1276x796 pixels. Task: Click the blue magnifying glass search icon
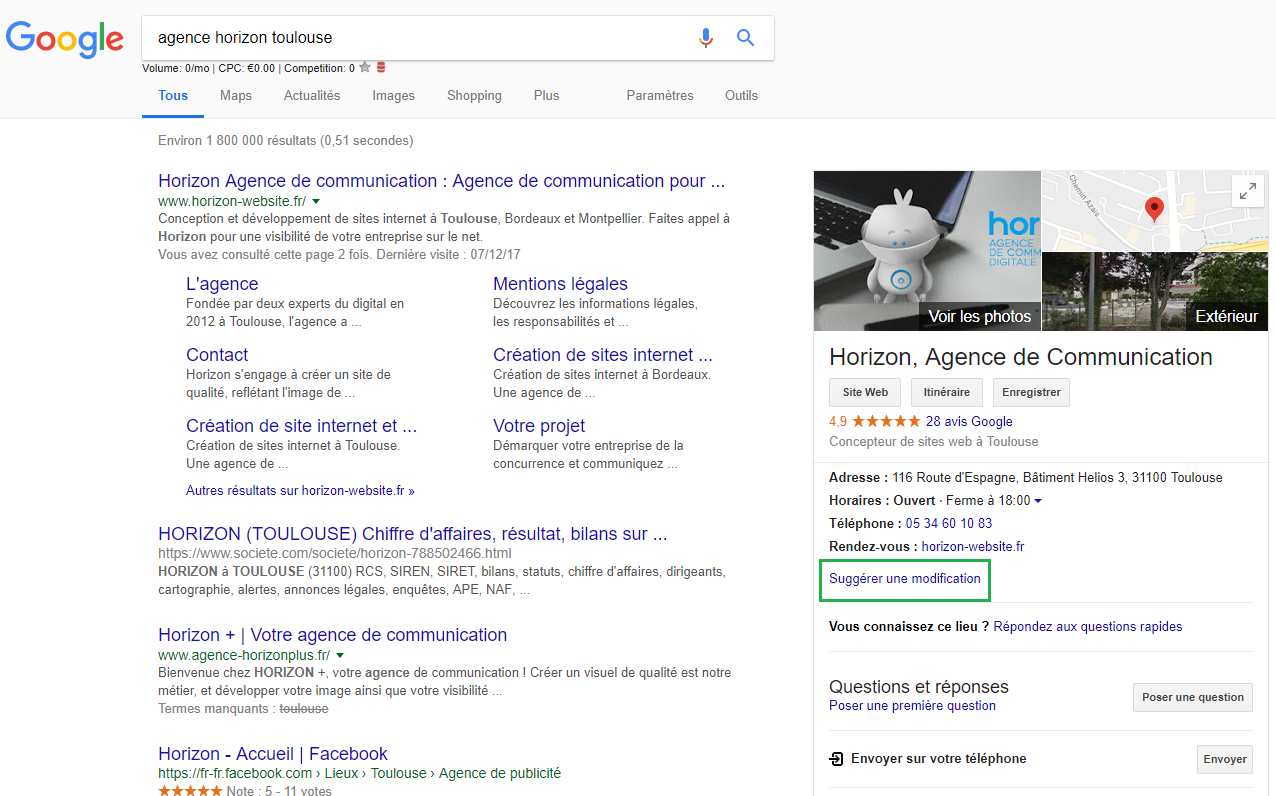coord(745,37)
